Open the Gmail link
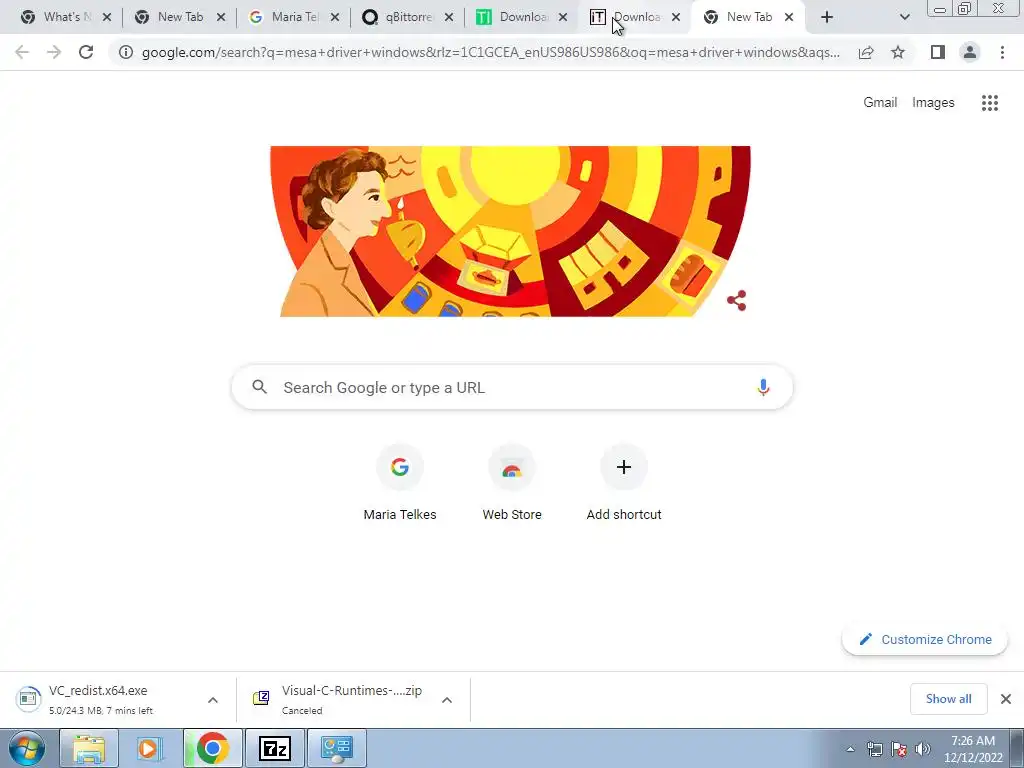Viewport: 1024px width, 768px height. 880,103
